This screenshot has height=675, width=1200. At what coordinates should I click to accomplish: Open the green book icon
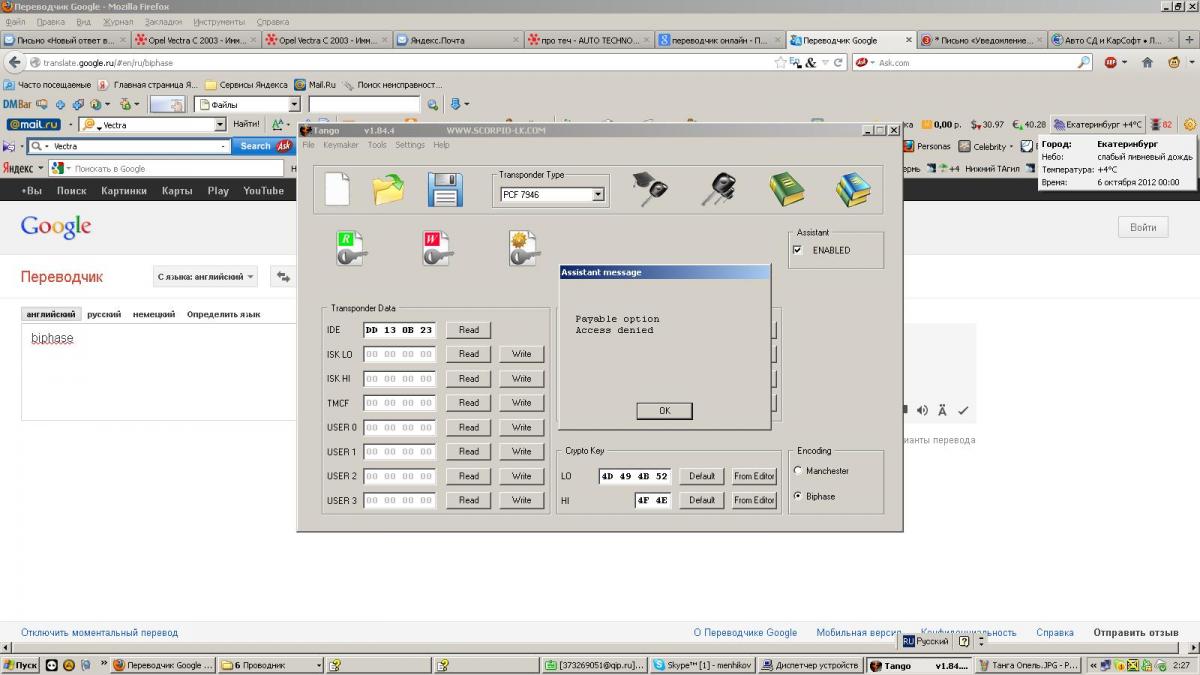point(787,189)
